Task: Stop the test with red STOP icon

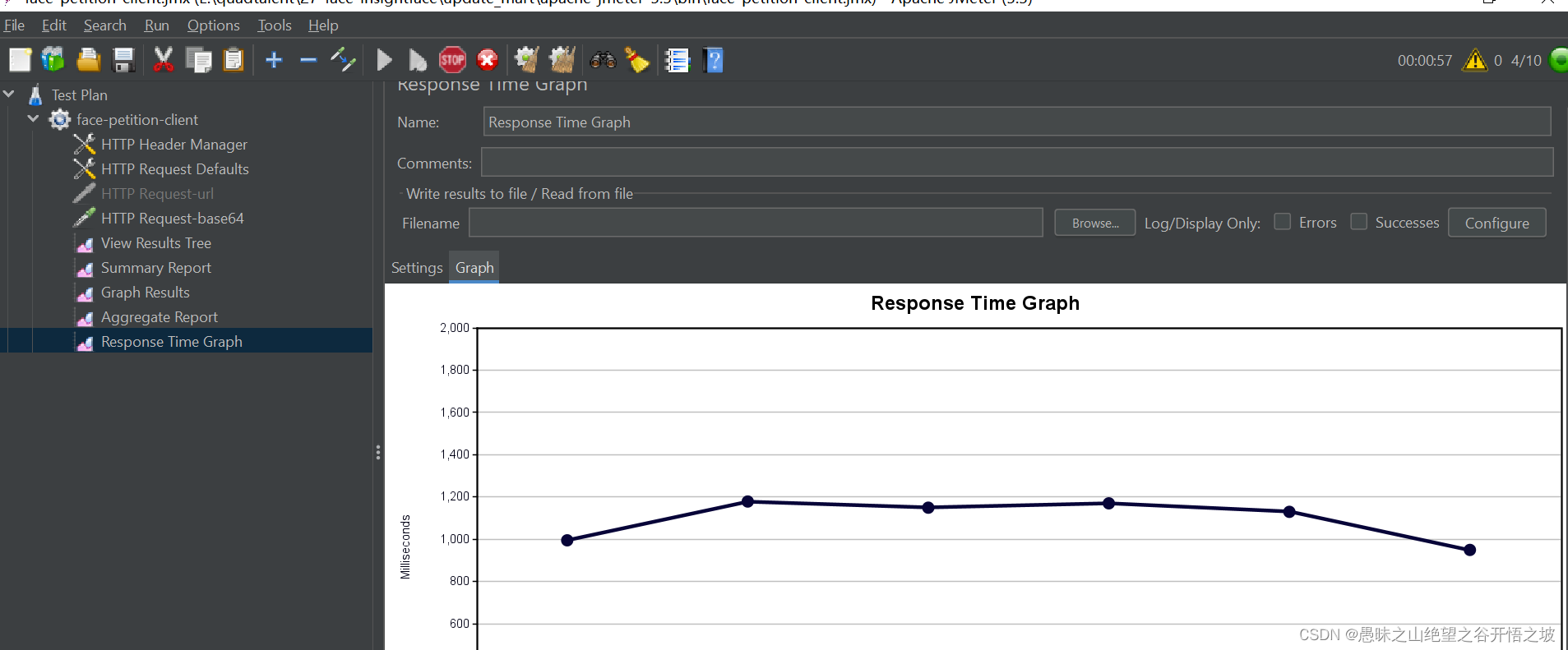Action: (x=452, y=60)
